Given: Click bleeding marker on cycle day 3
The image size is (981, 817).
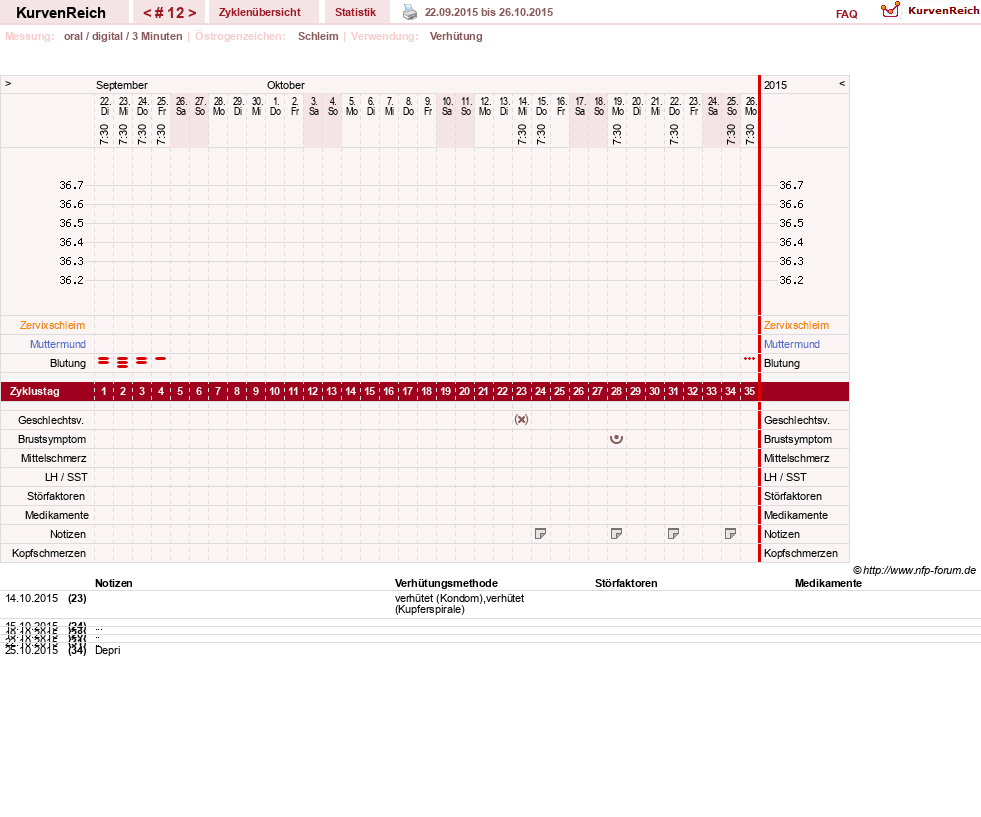Looking at the screenshot, I should [x=141, y=361].
